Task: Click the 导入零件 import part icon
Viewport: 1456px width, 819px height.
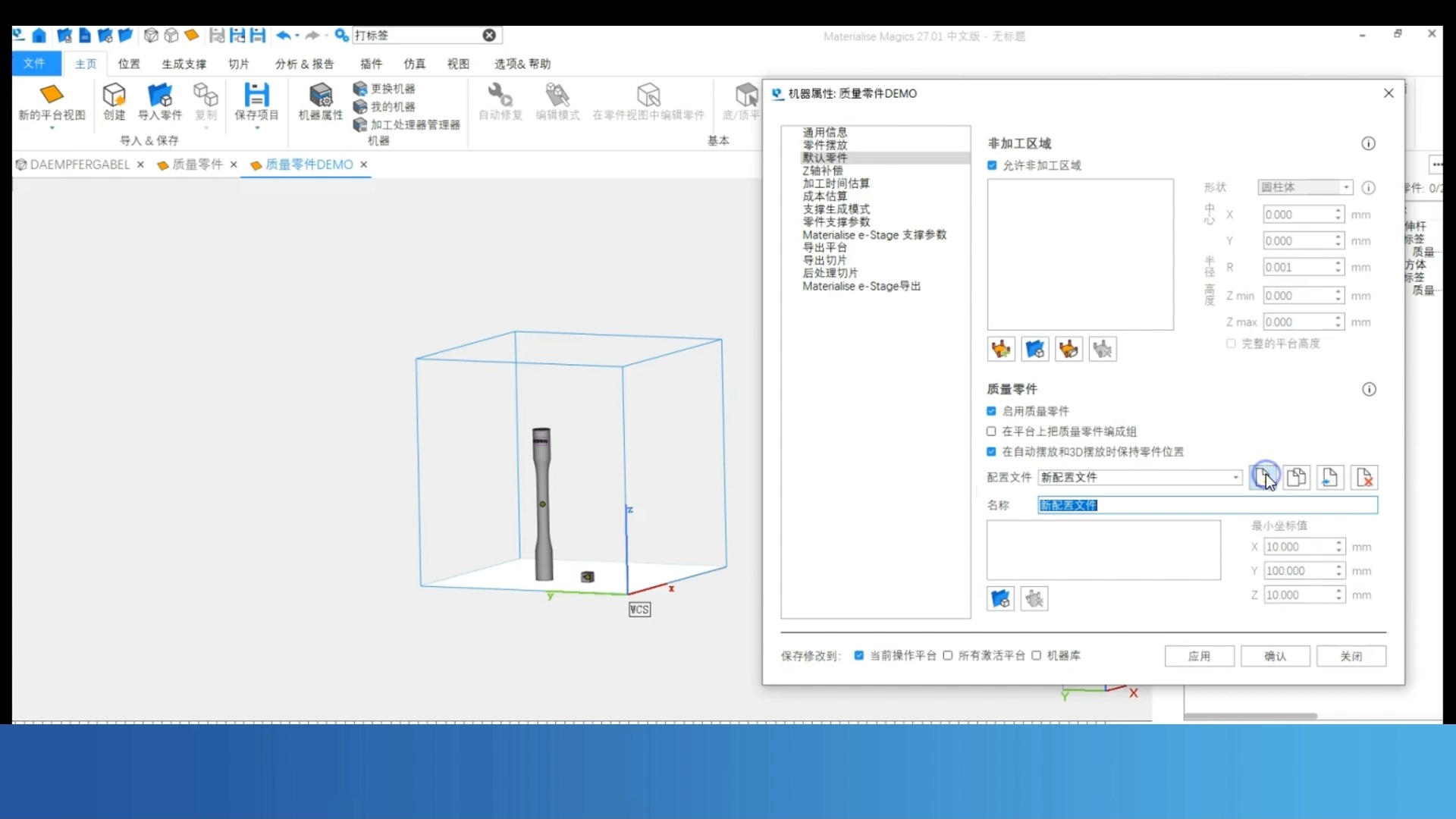Action: coord(159,95)
